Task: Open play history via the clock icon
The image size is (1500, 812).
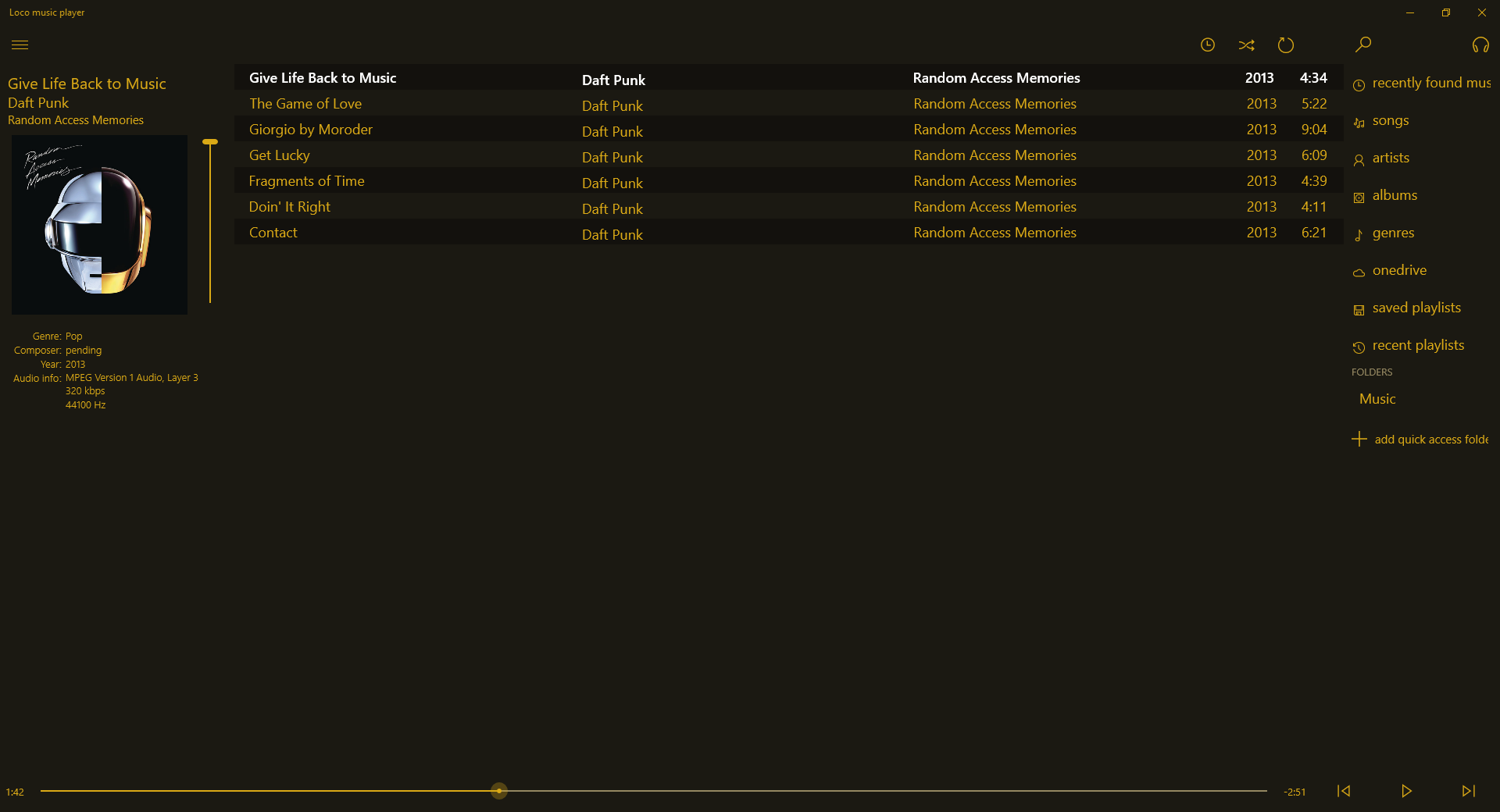Action: tap(1208, 45)
